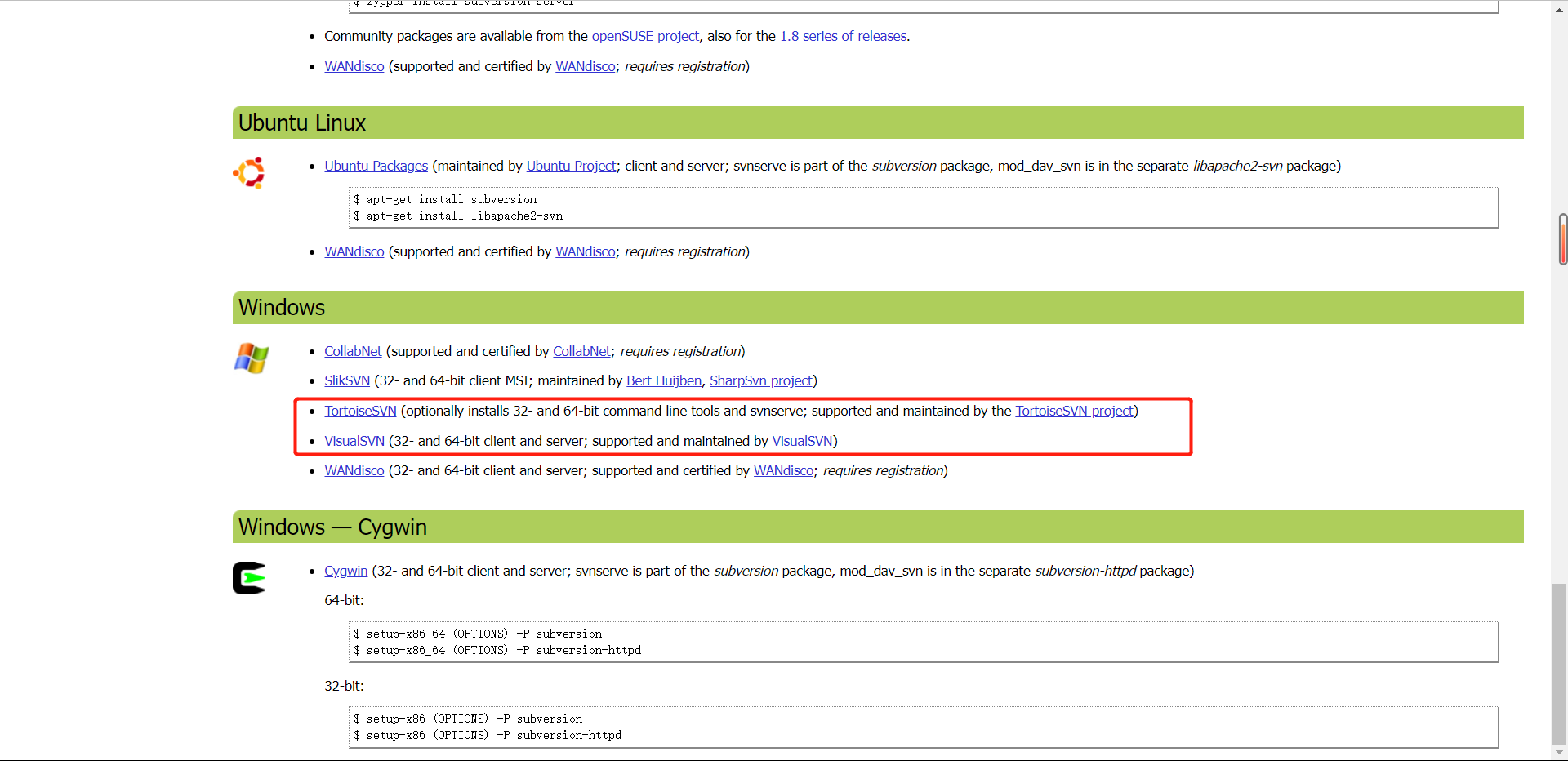Click the Ubuntu Linux section heading
Screen dimensions: 1568x761
click(x=302, y=122)
